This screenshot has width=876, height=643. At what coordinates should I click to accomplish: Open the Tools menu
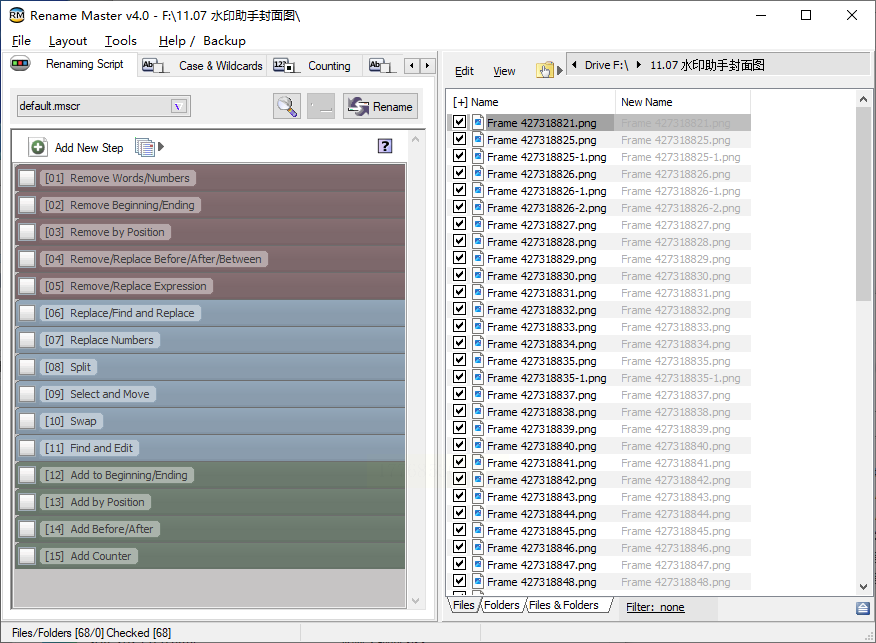pos(121,41)
